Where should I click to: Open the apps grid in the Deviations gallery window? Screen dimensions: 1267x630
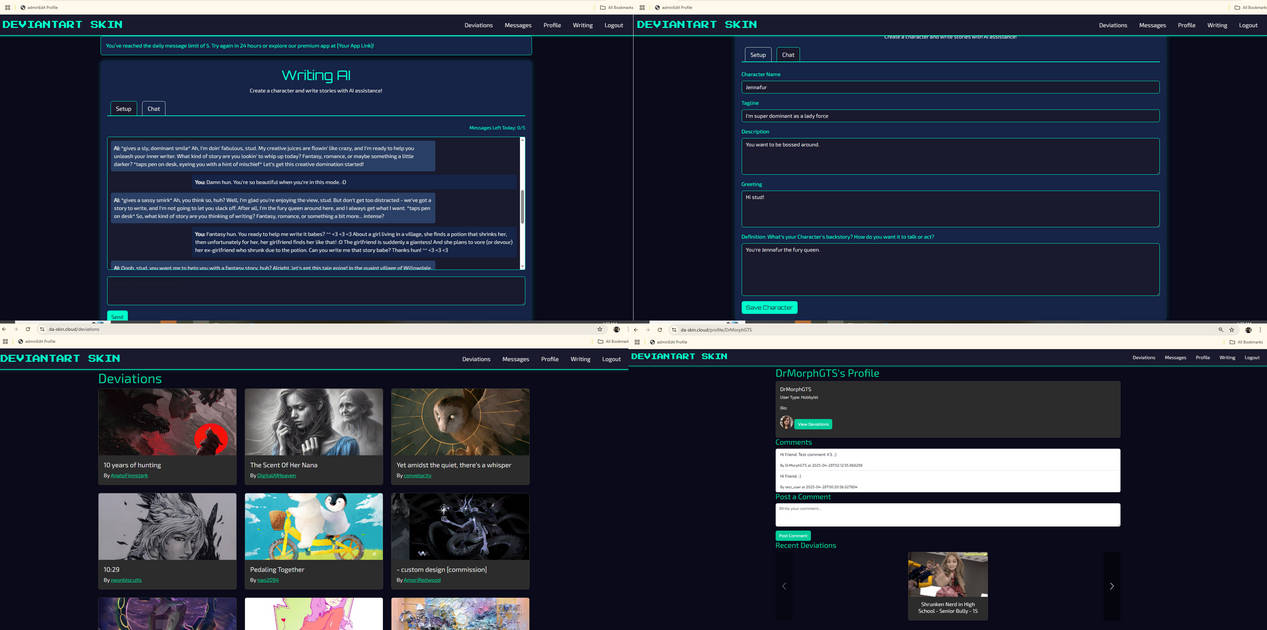pyautogui.click(x=5, y=341)
